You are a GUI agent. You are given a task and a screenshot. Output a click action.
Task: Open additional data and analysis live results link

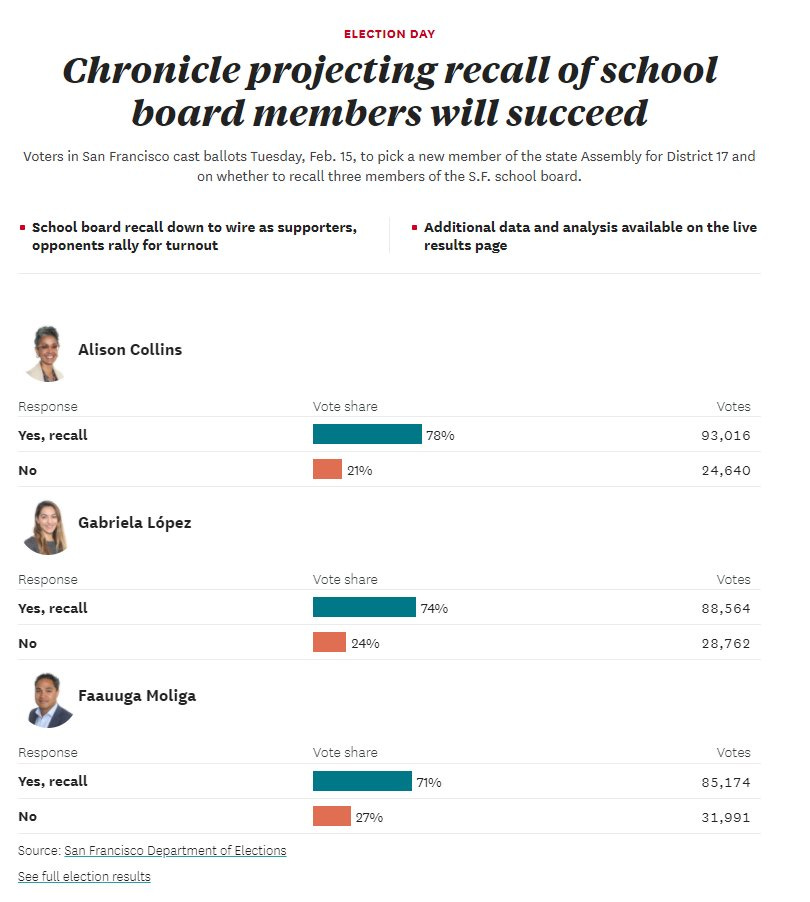590,236
